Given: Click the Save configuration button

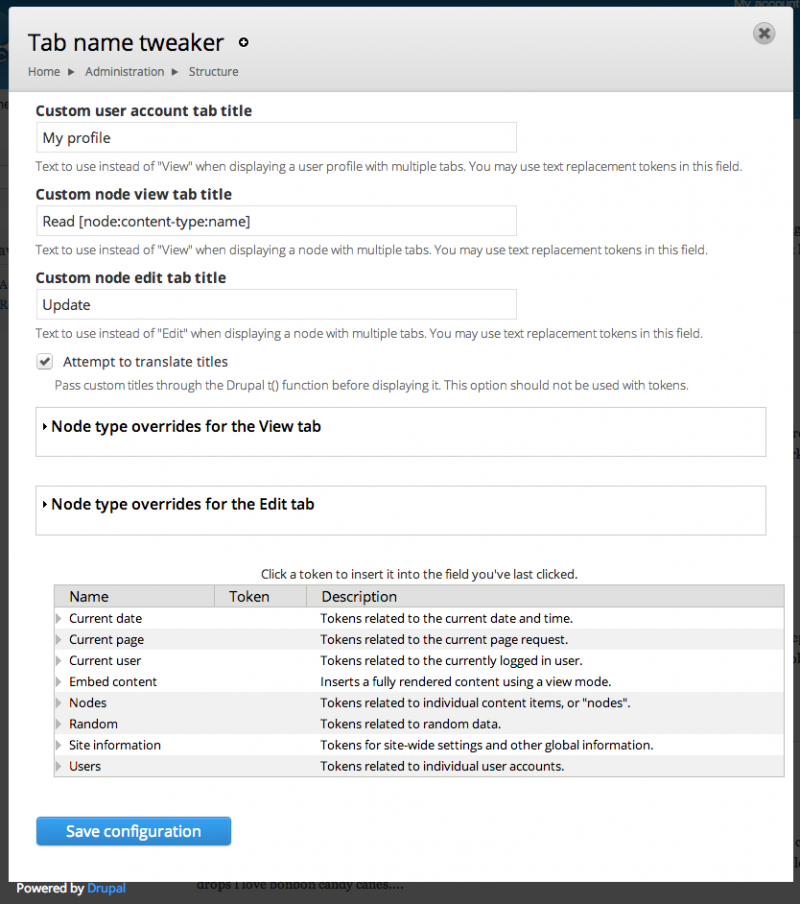Looking at the screenshot, I should (x=133, y=831).
